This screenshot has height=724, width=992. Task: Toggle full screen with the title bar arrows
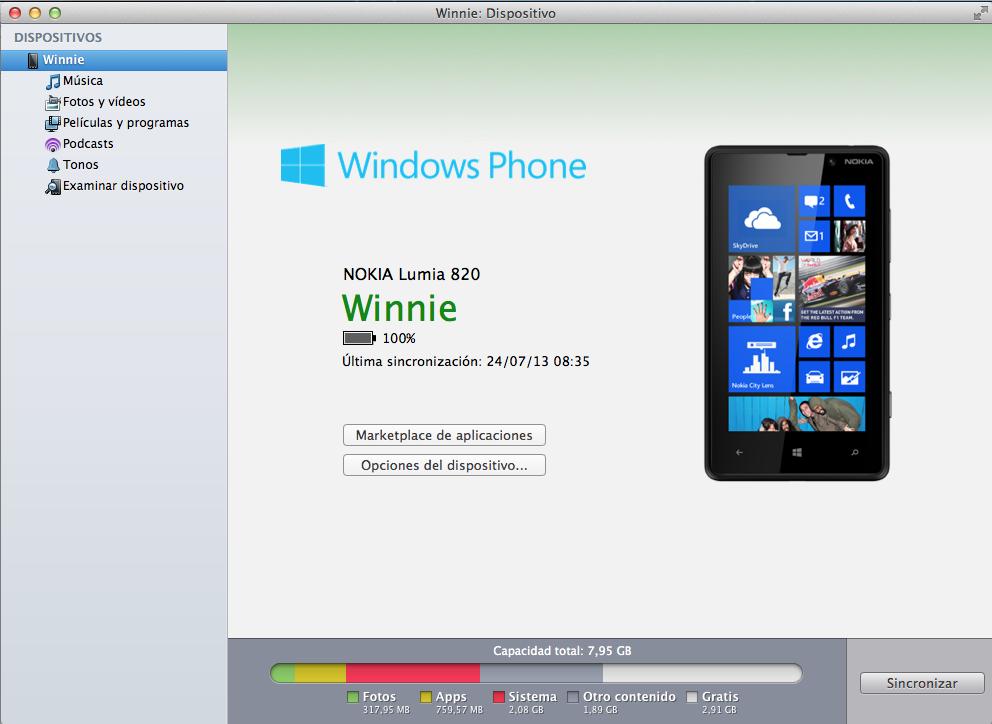978,13
